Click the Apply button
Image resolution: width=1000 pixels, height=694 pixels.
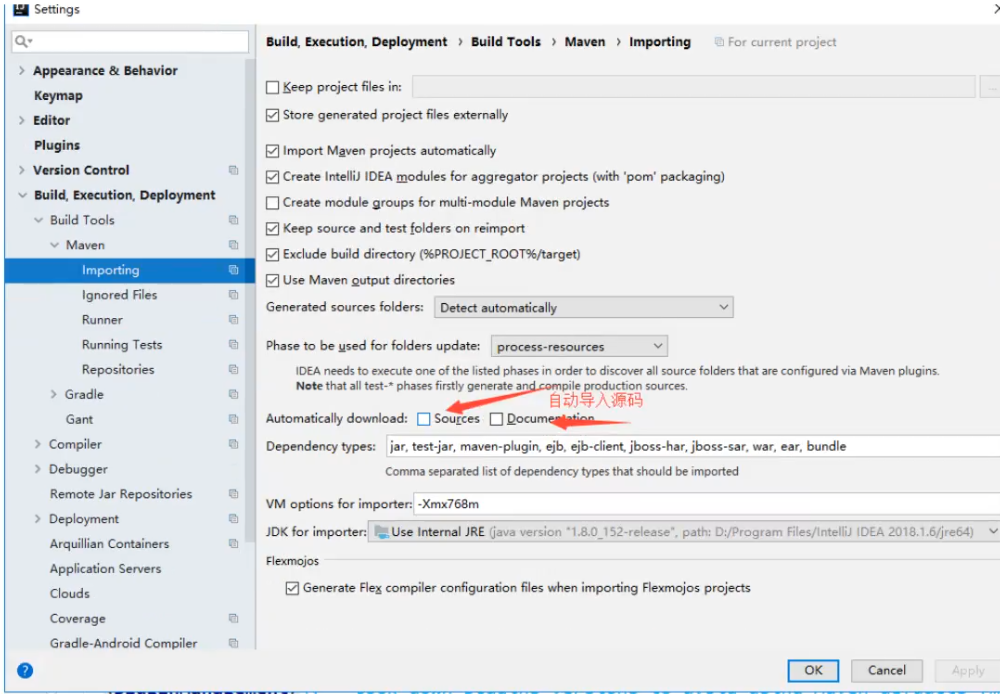coord(967,670)
